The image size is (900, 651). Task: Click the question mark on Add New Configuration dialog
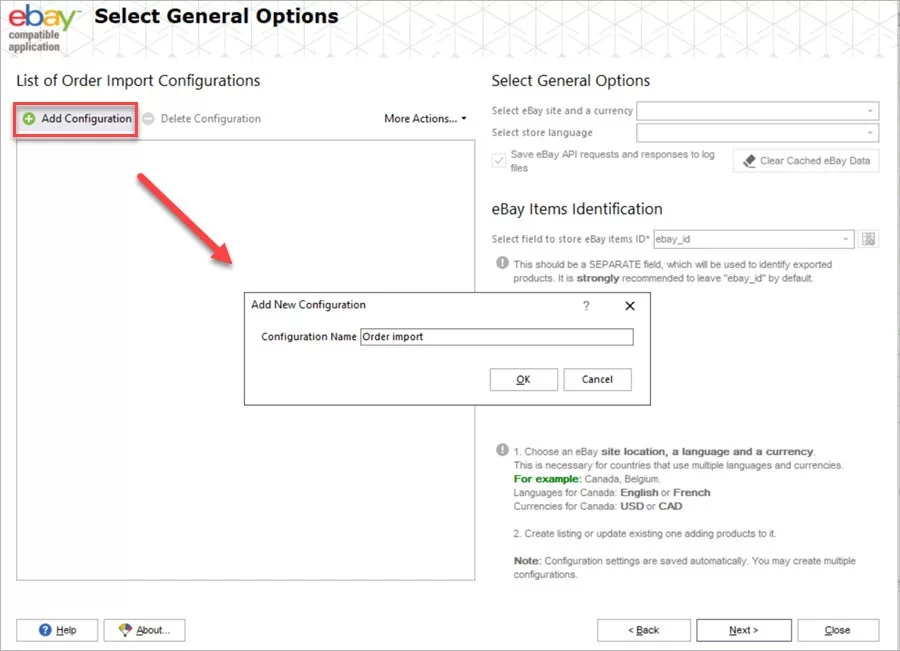[x=587, y=307]
